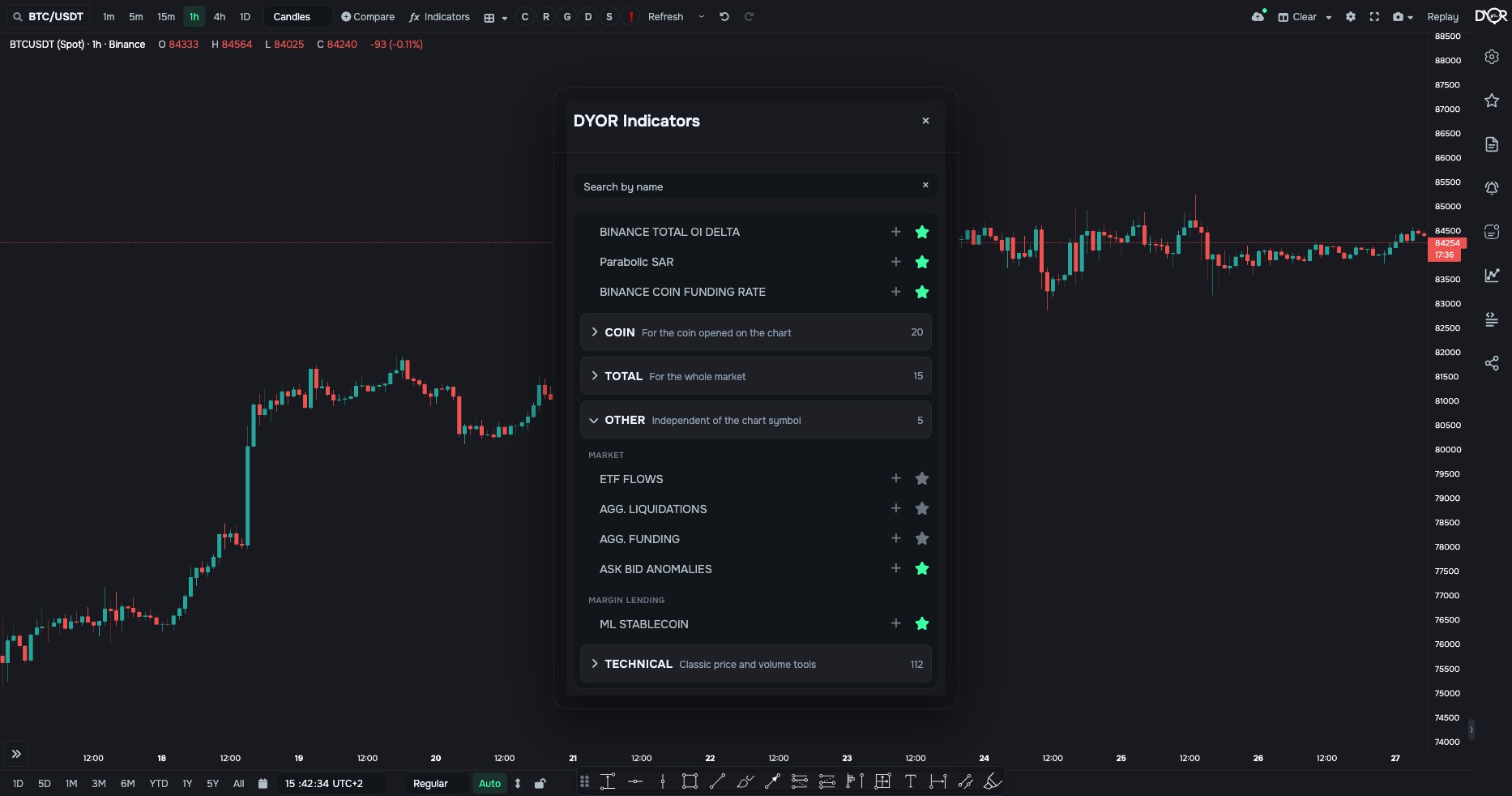Select the rectangle drawing tool
The image size is (1512, 796).
coord(690,782)
